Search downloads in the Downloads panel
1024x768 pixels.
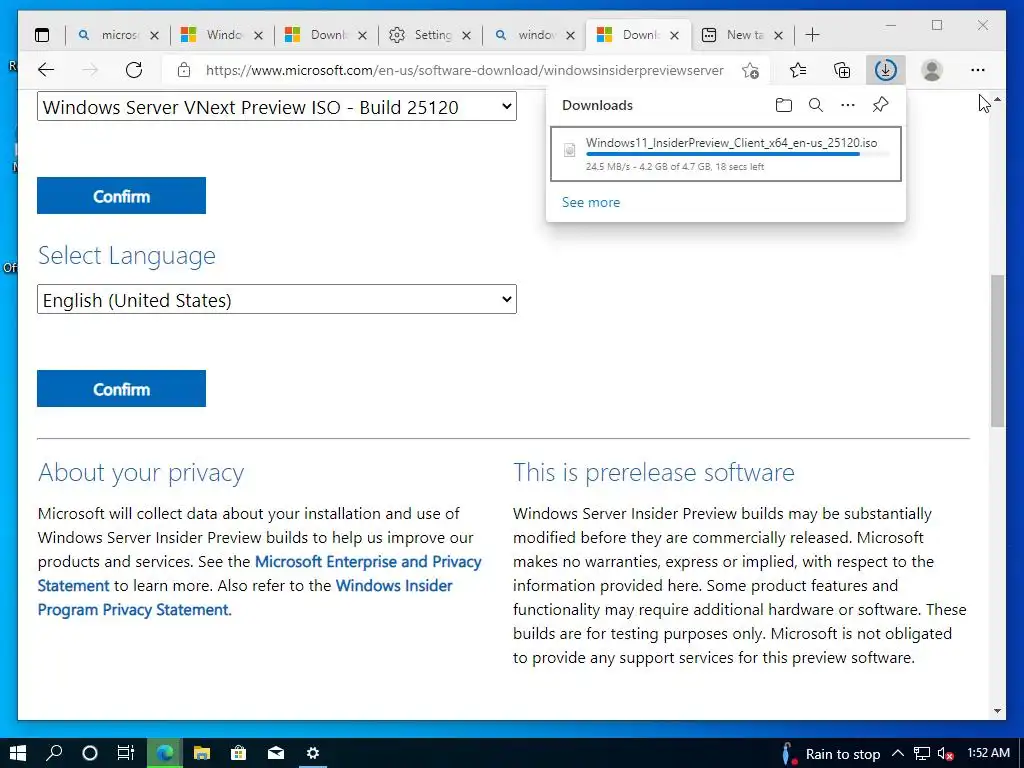tap(816, 105)
